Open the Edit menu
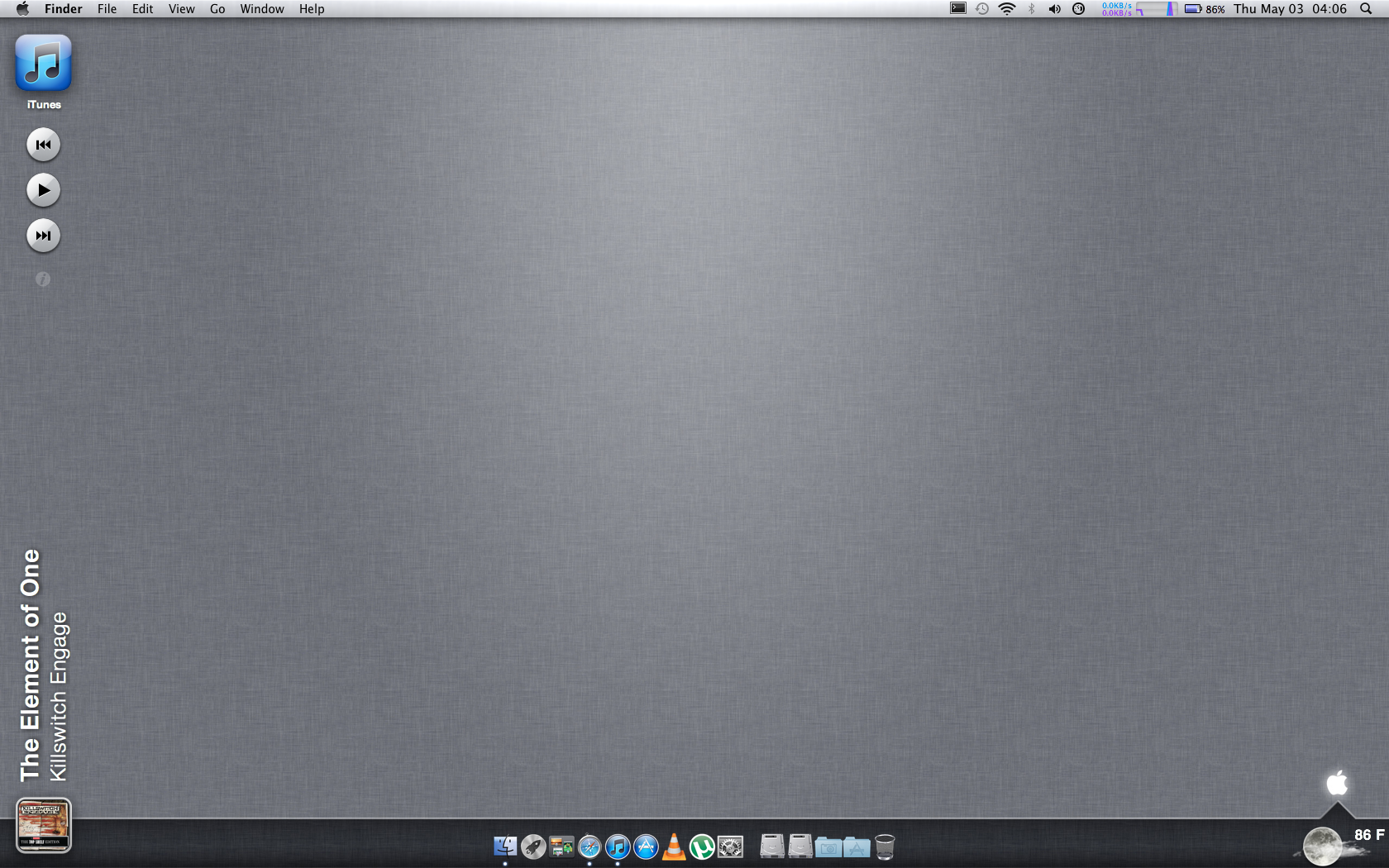1389x868 pixels. 143,9
